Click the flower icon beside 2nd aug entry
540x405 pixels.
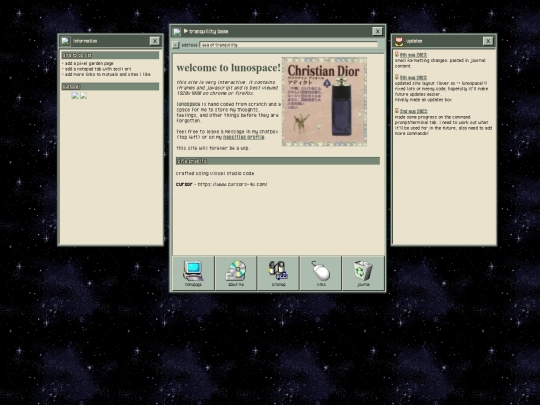point(397,111)
